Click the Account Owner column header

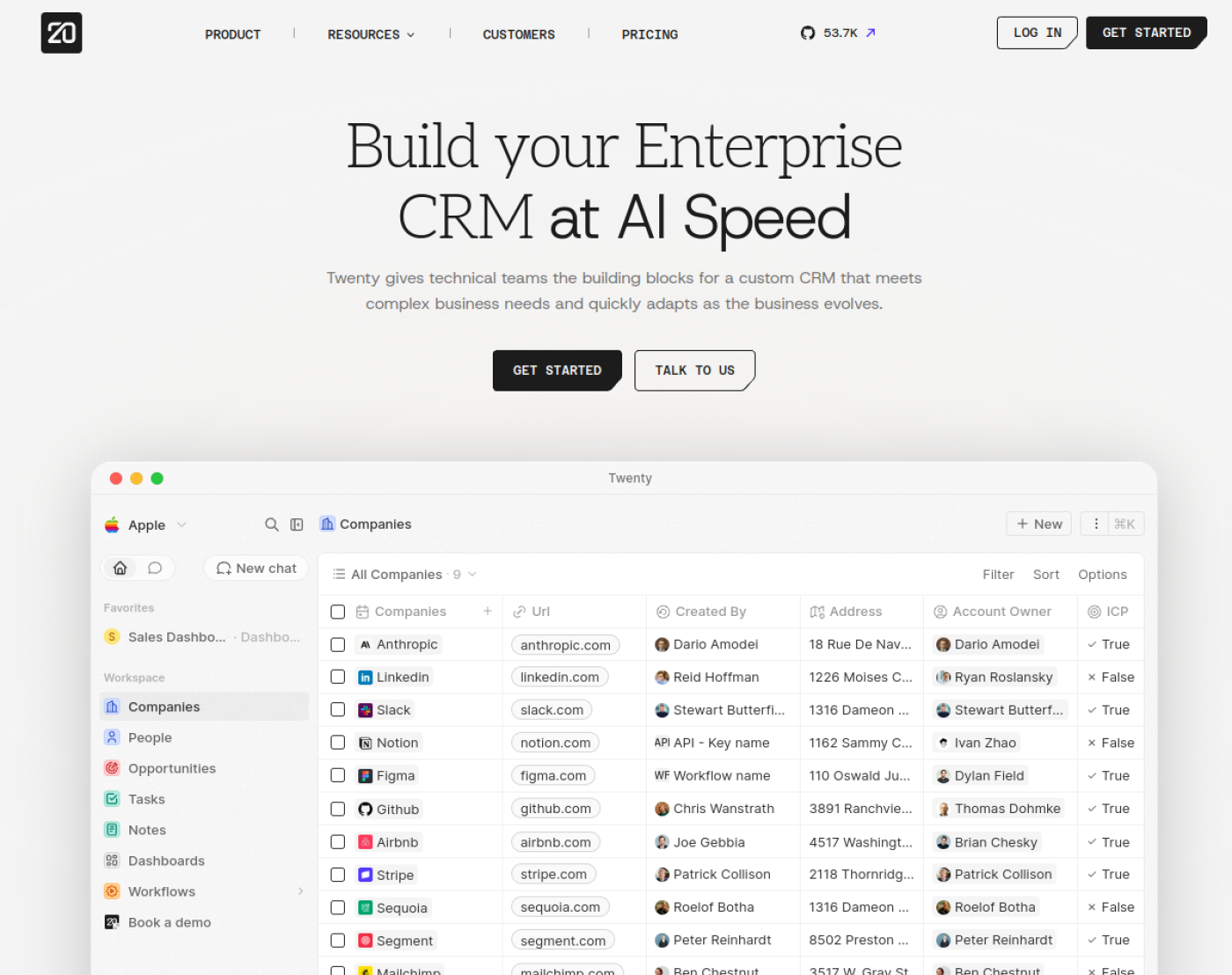pyautogui.click(x=1001, y=612)
